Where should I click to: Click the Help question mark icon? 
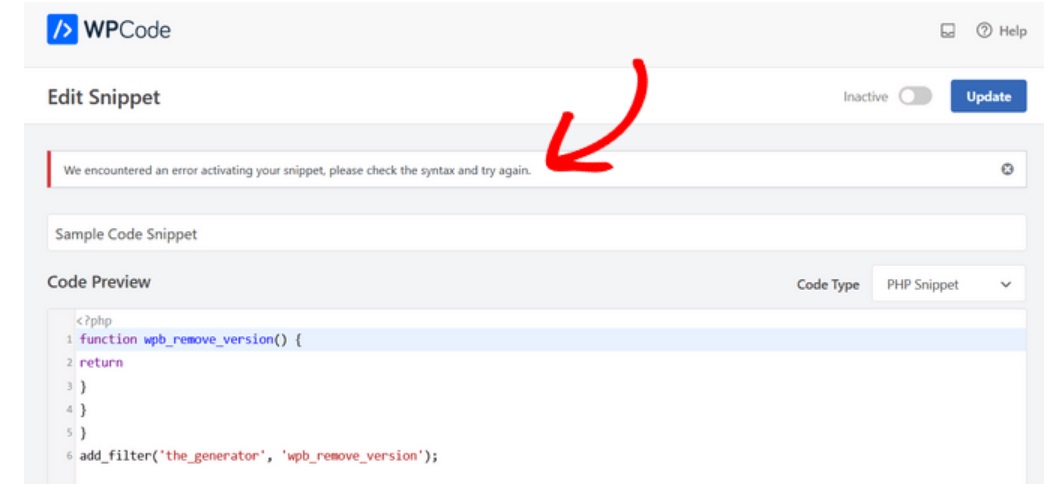(984, 31)
